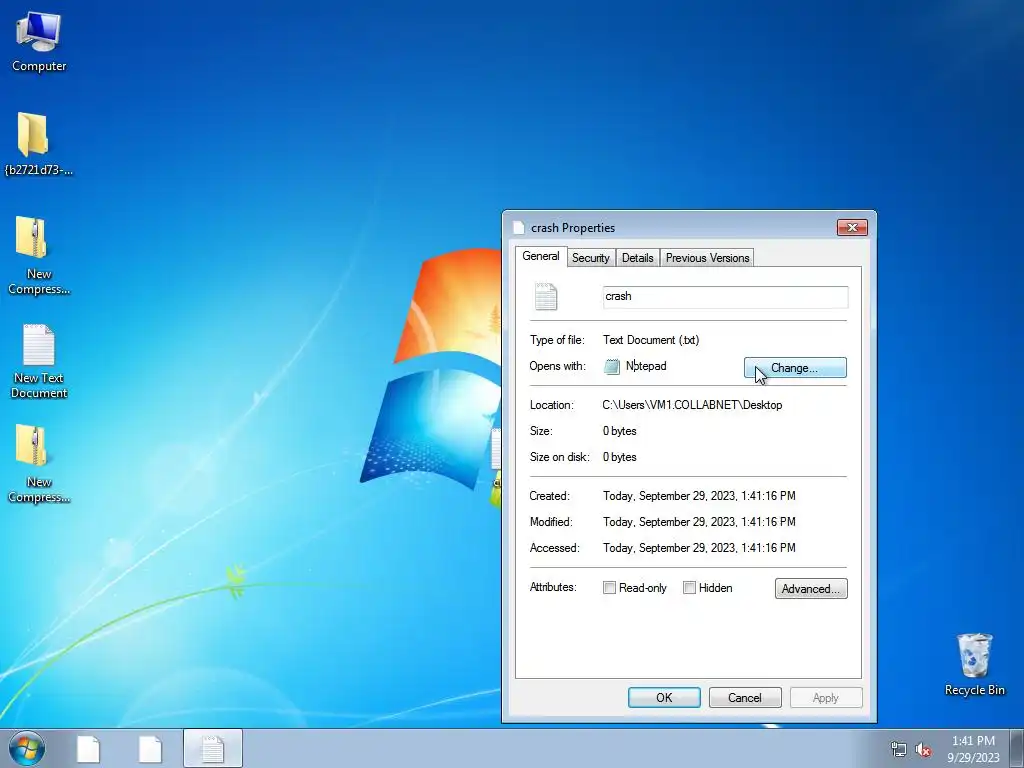This screenshot has width=1024, height=768.
Task: Click the document icon in Properties title bar
Action: pyautogui.click(x=519, y=227)
